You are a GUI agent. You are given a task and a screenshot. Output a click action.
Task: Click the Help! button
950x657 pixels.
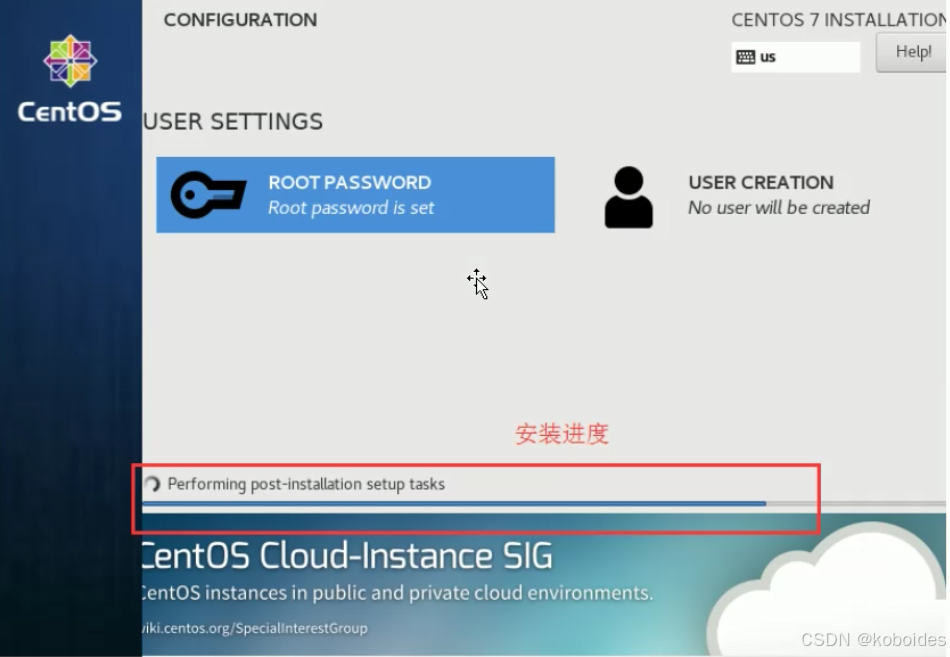pyautogui.click(x=912, y=52)
